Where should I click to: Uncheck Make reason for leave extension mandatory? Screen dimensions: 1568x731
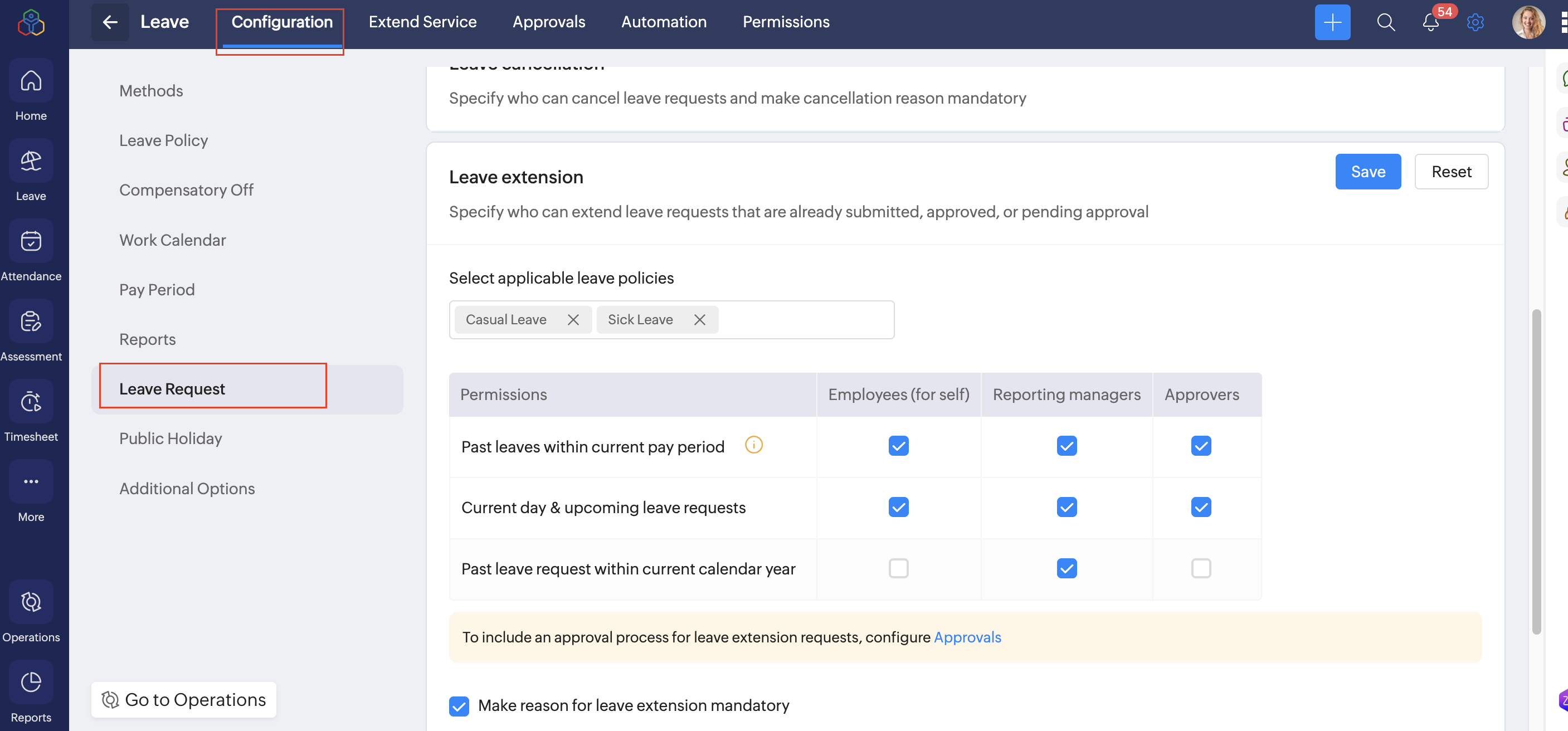click(459, 705)
